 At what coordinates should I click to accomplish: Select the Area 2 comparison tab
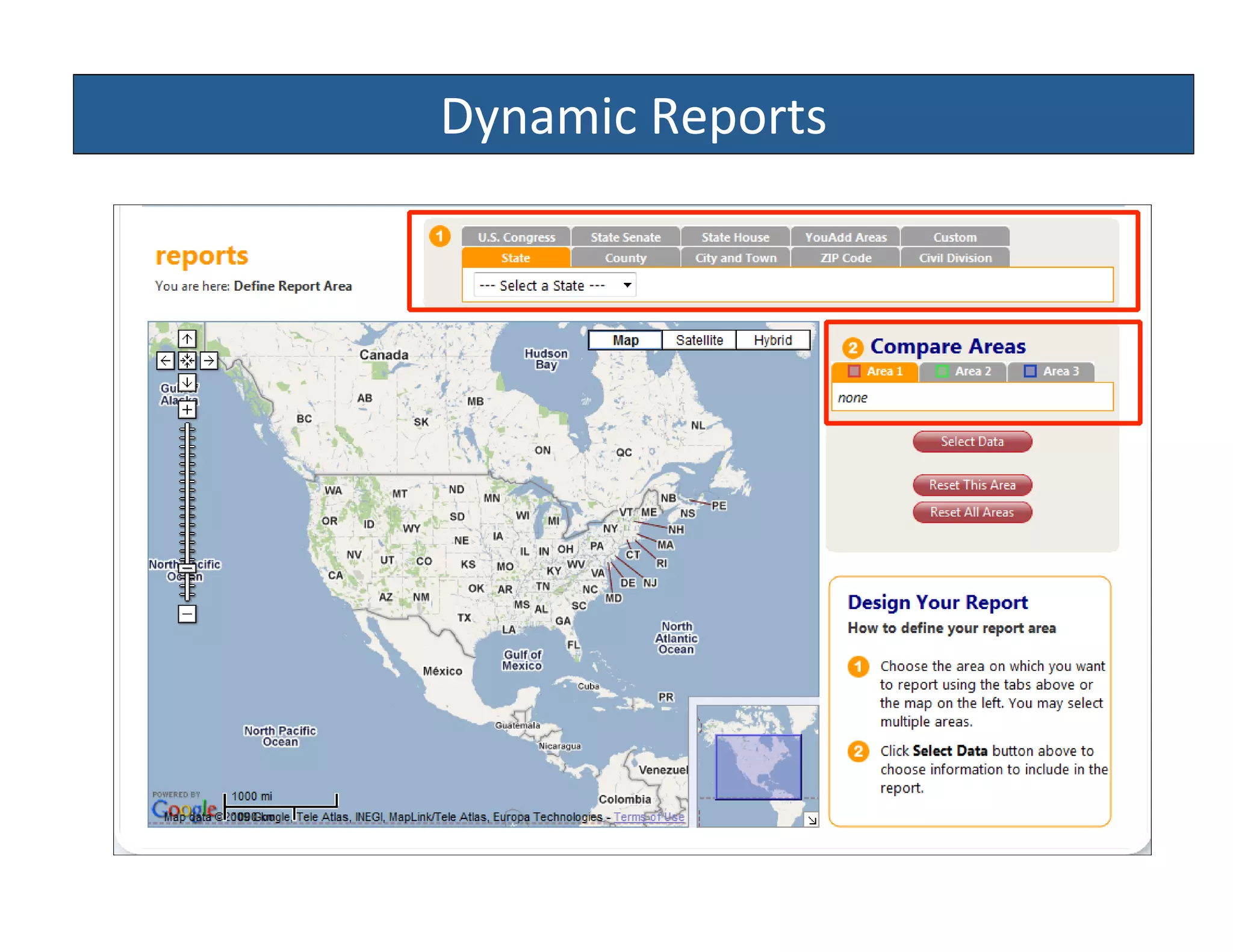pyautogui.click(x=964, y=371)
